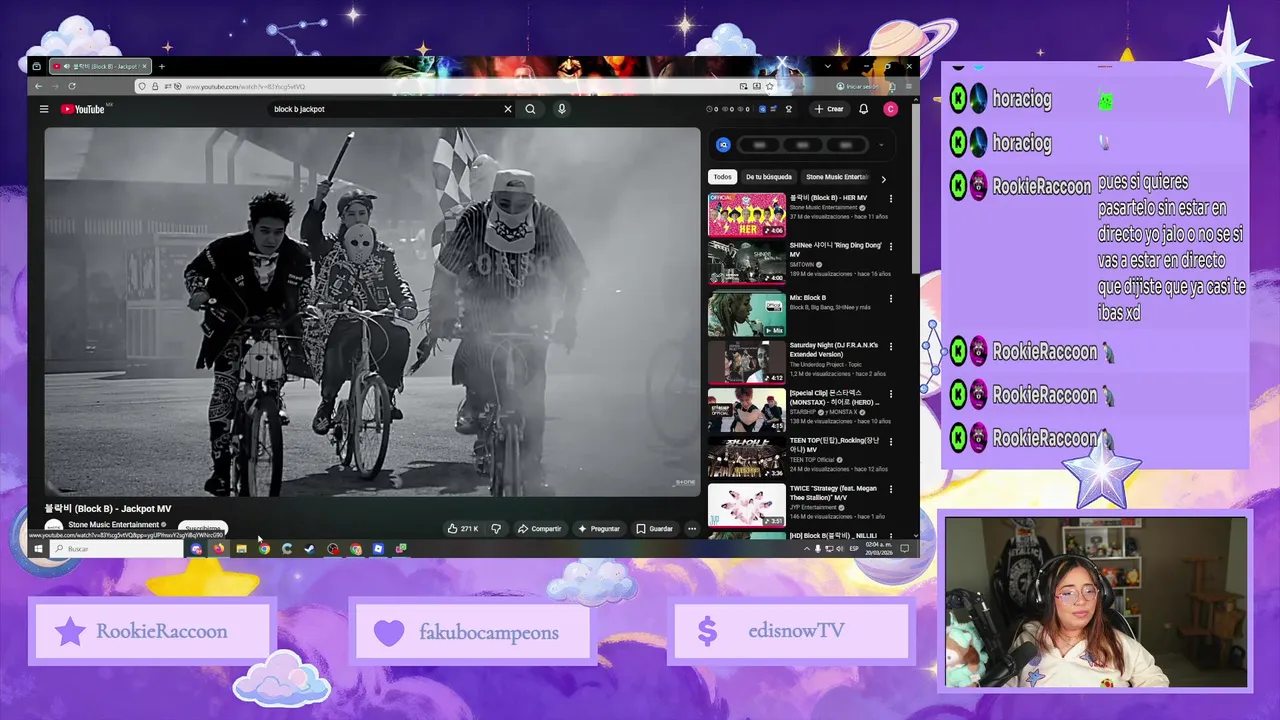
Task: Show more filter chips with the right chevron
Action: click(x=883, y=178)
